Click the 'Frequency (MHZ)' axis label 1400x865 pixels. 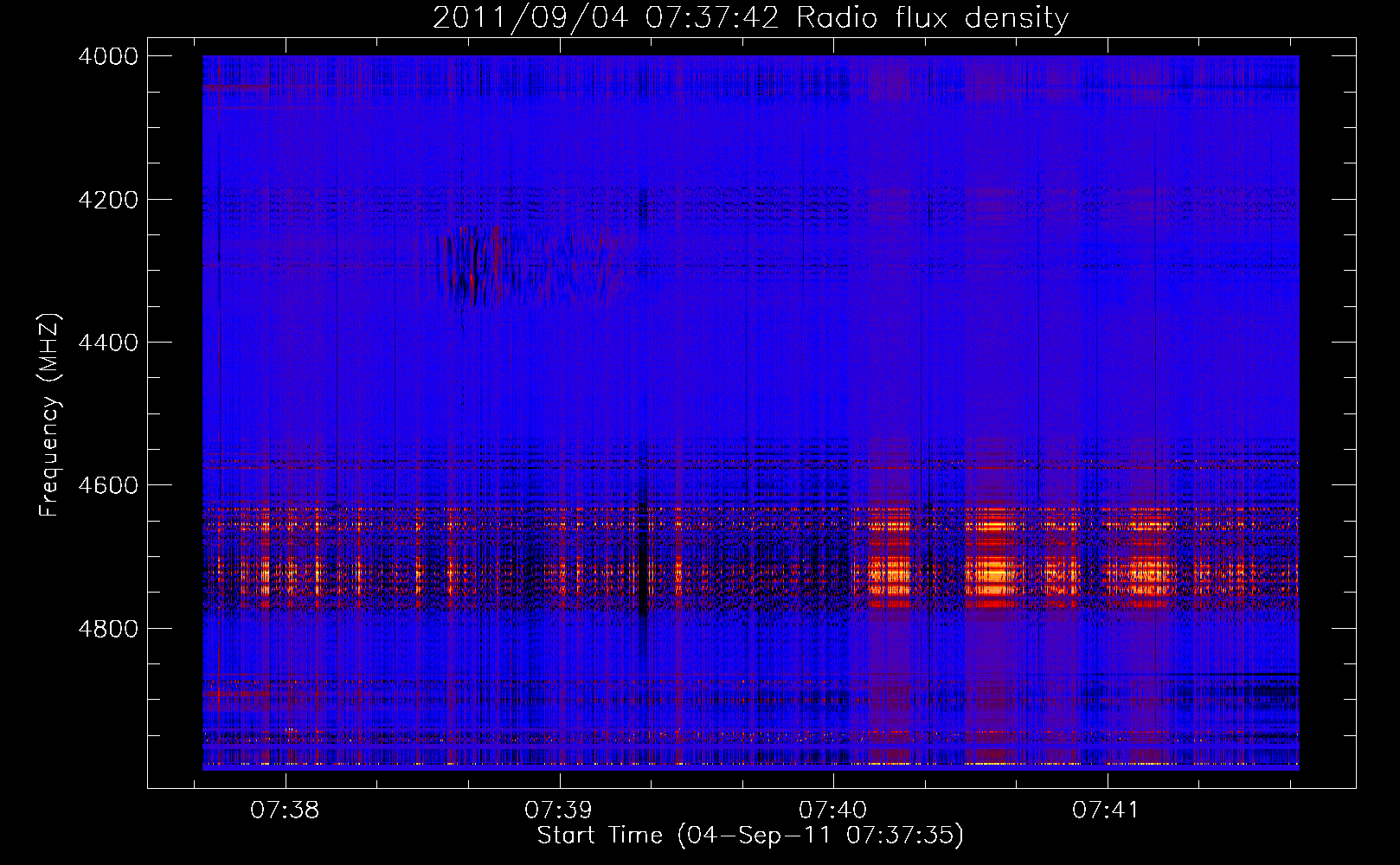click(x=49, y=415)
